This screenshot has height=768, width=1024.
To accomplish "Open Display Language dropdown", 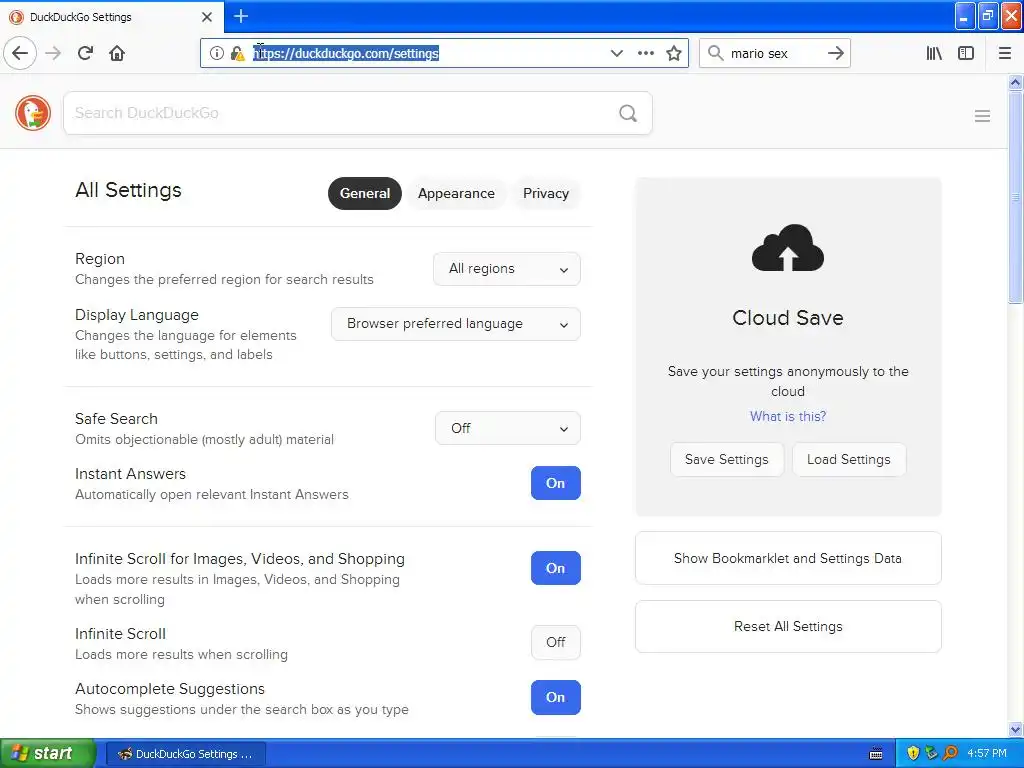I will click(456, 324).
